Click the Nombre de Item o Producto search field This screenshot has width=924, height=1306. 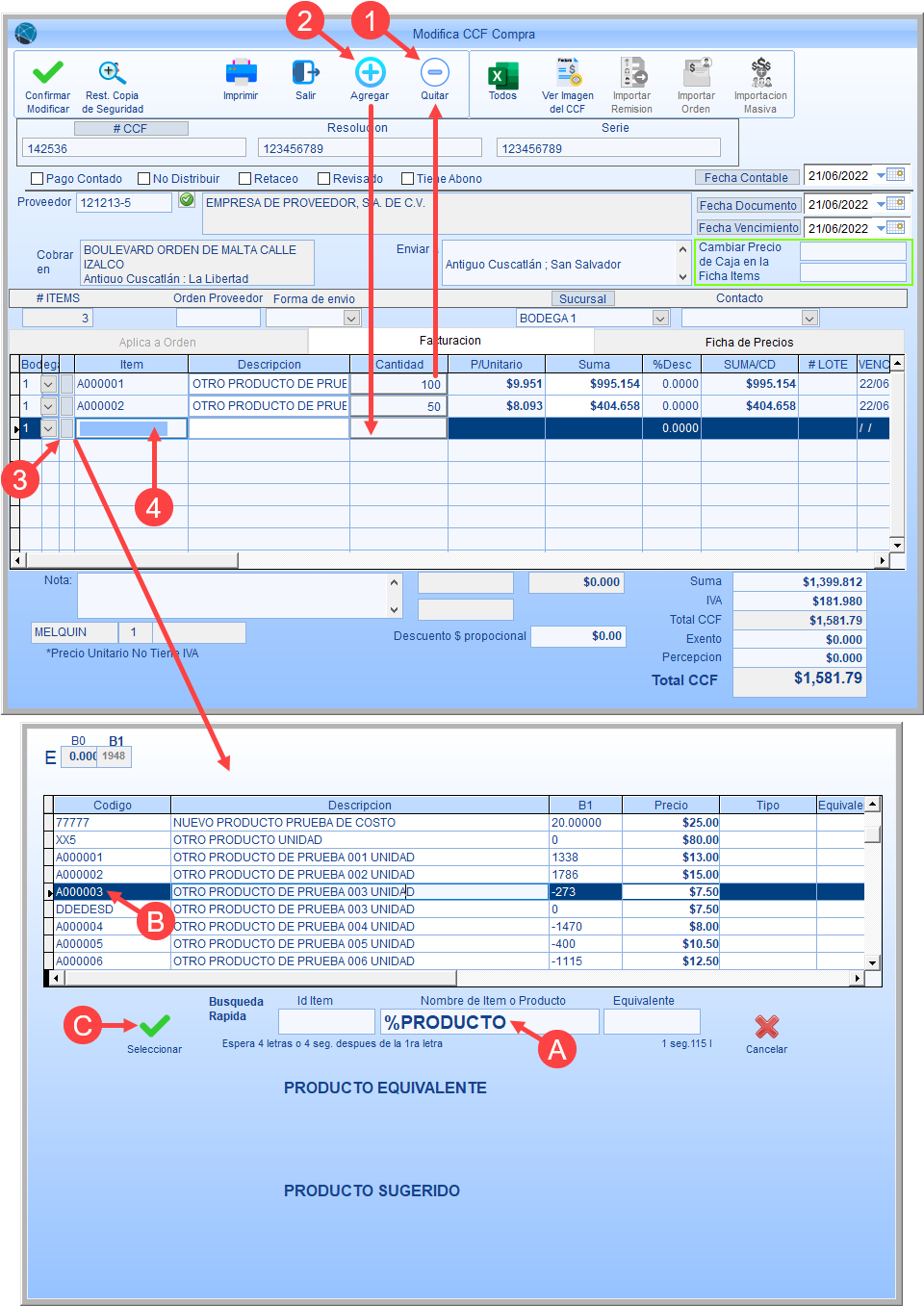[x=490, y=1022]
